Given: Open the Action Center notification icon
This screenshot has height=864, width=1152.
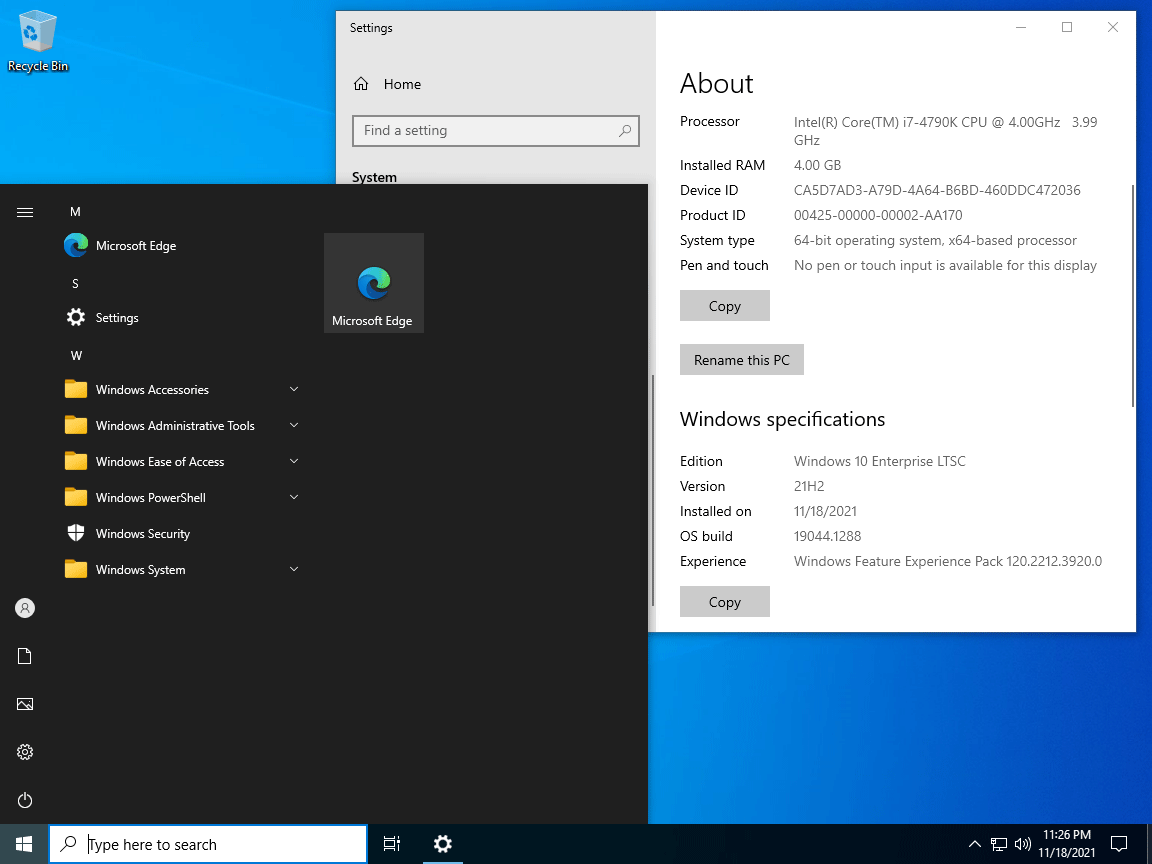Looking at the screenshot, I should click(x=1120, y=844).
